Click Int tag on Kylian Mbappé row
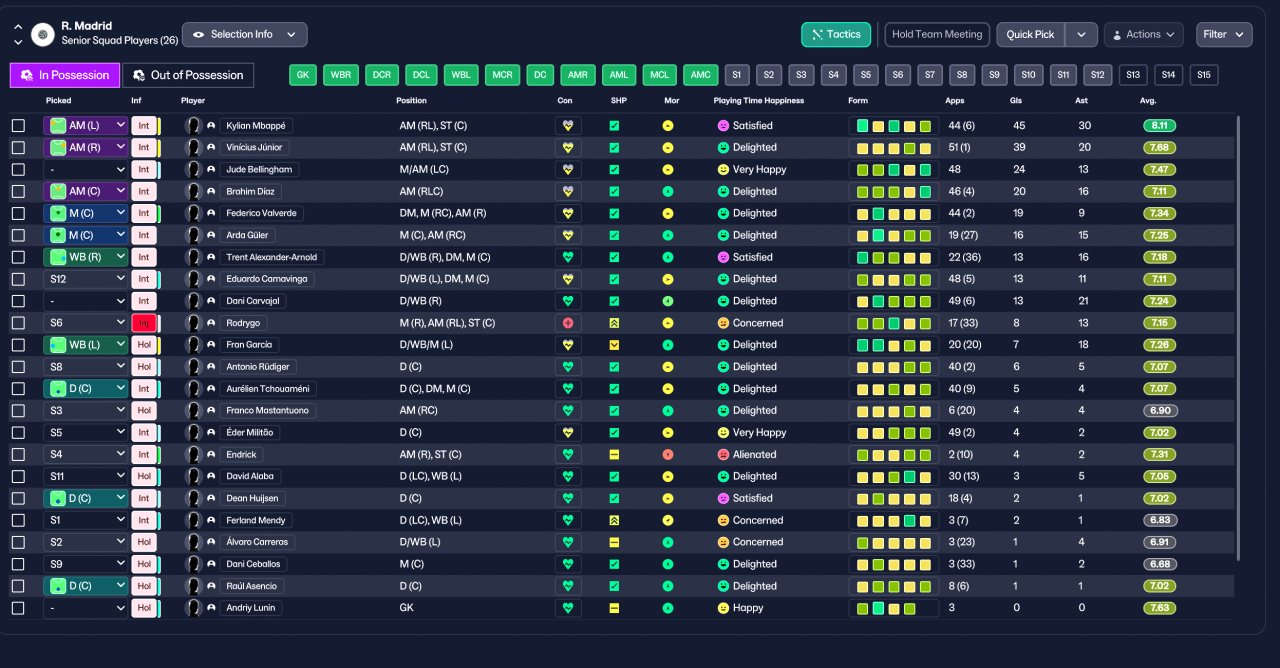Screen dimensions: 1280x668 pyautogui.click(x=144, y=126)
